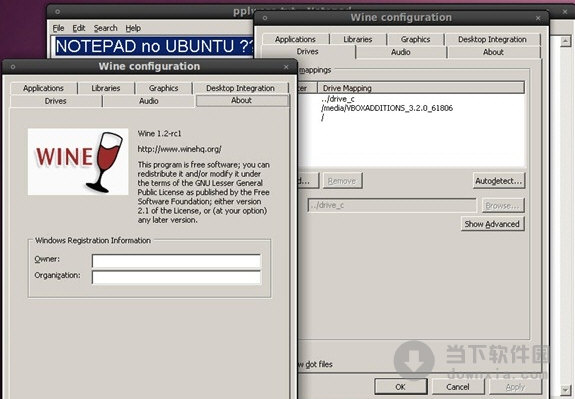Click rear Wine window title bar menu dot
The image size is (575, 399).
[265, 18]
